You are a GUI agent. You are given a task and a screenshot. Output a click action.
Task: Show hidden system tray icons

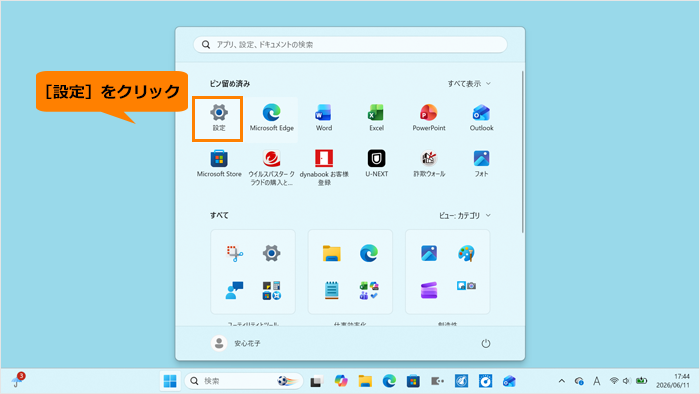562,381
